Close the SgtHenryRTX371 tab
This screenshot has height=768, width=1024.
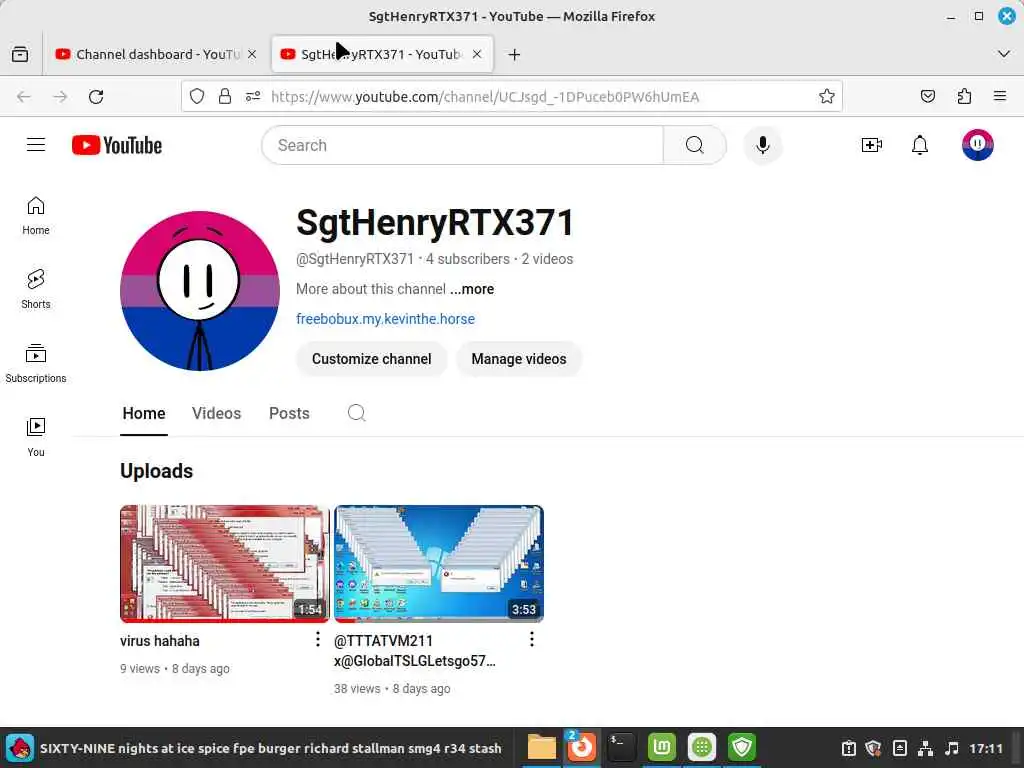pyautogui.click(x=477, y=54)
